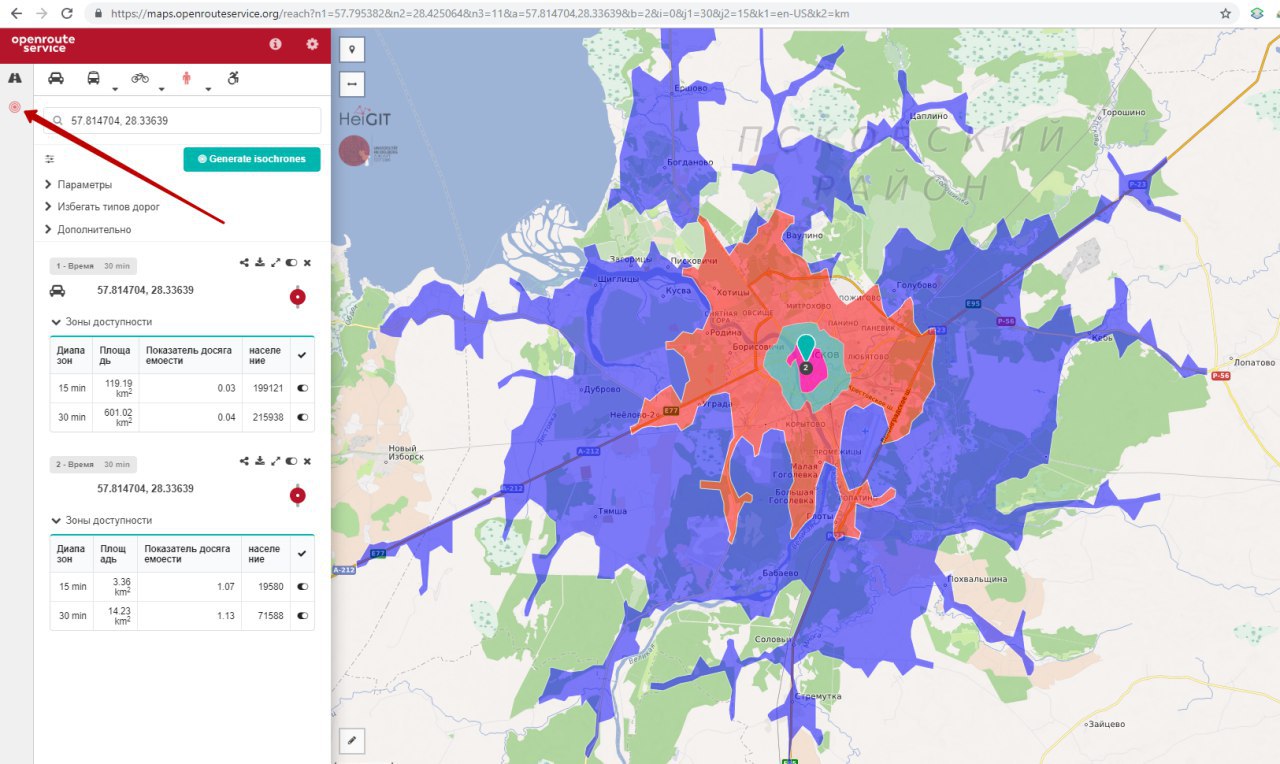This screenshot has height=764, width=1280.
Task: Select the car profile tab
Action: click(56, 77)
